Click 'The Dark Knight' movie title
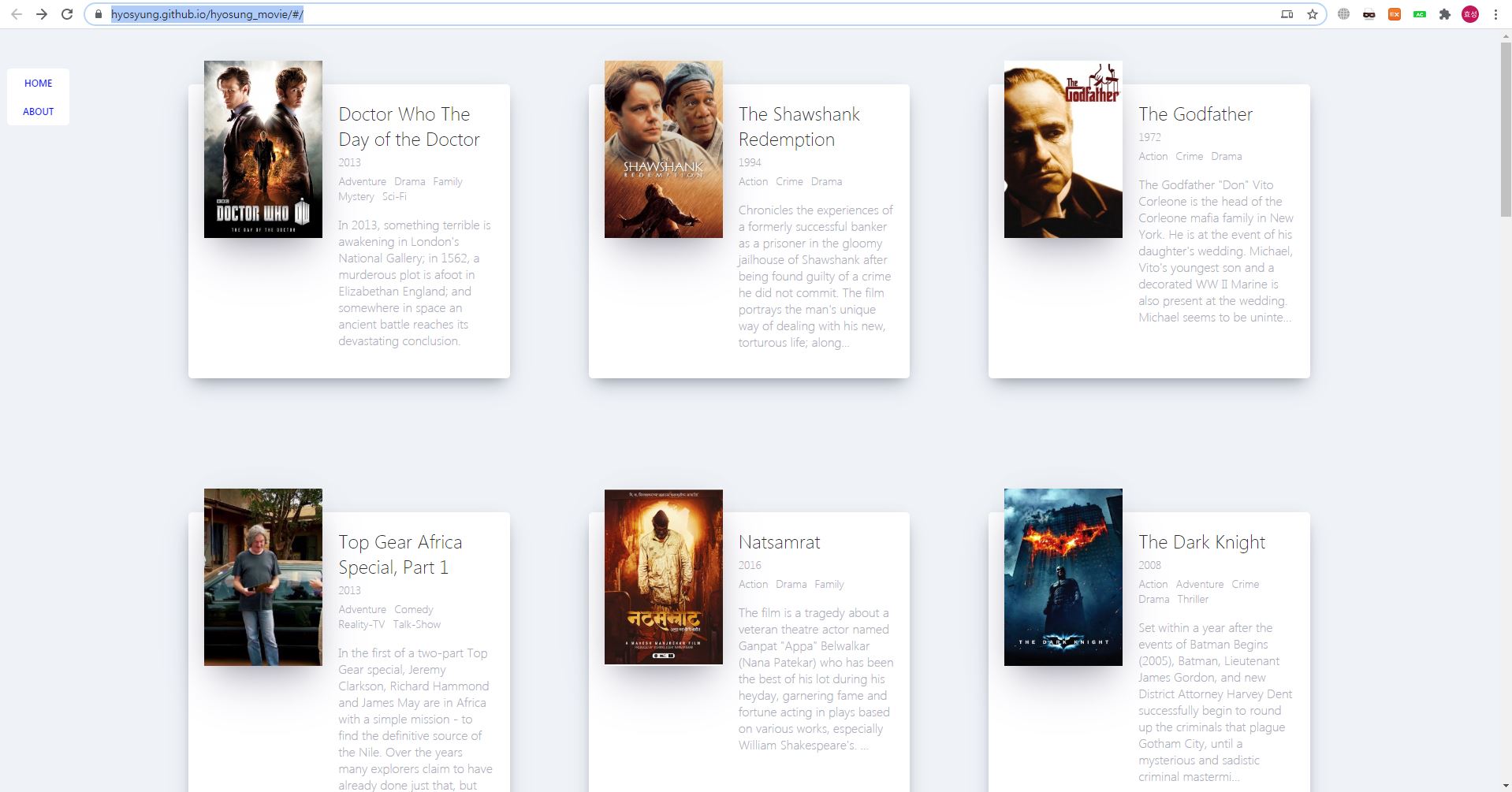The image size is (1512, 792). (x=1201, y=542)
